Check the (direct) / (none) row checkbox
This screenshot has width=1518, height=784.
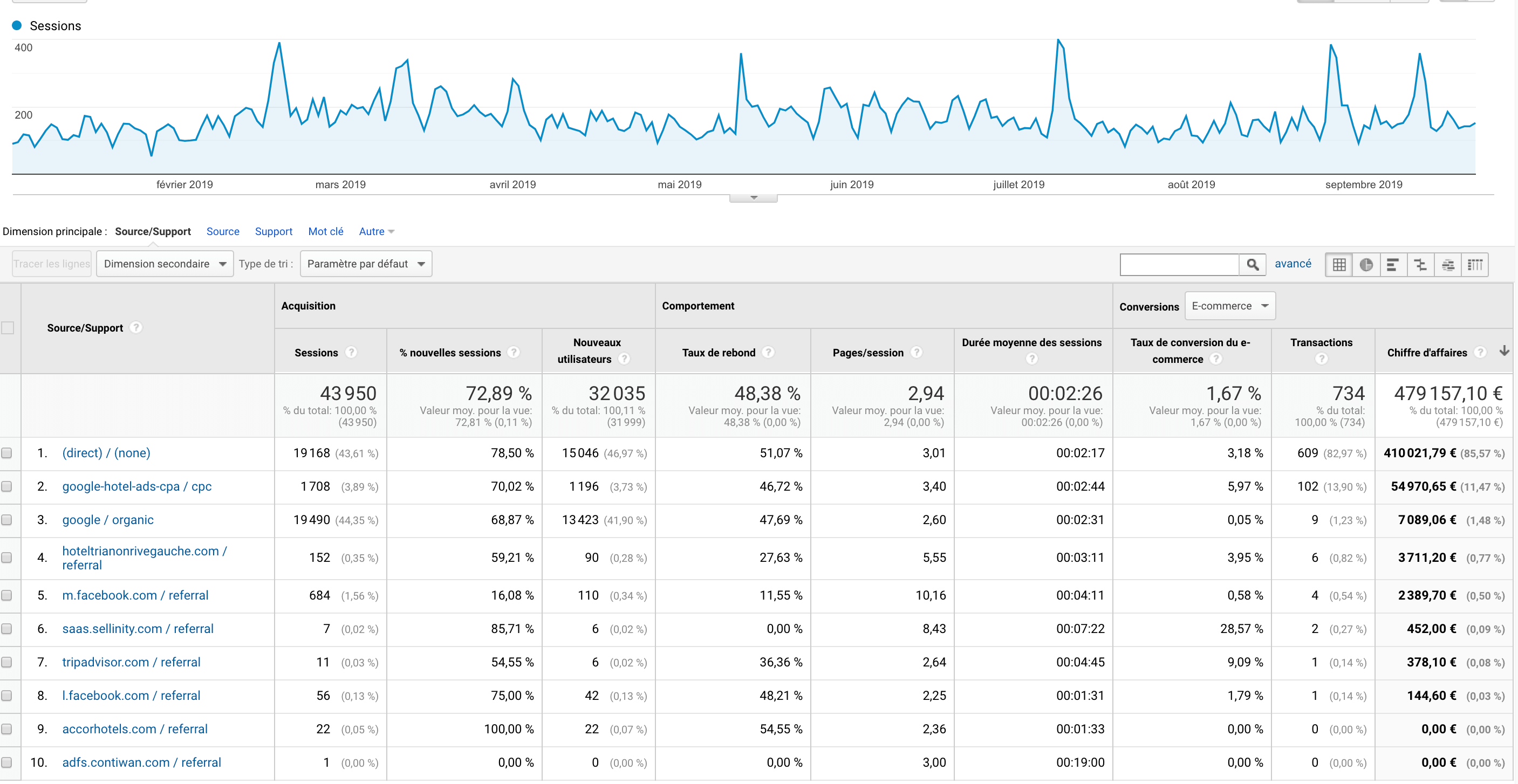[7, 453]
